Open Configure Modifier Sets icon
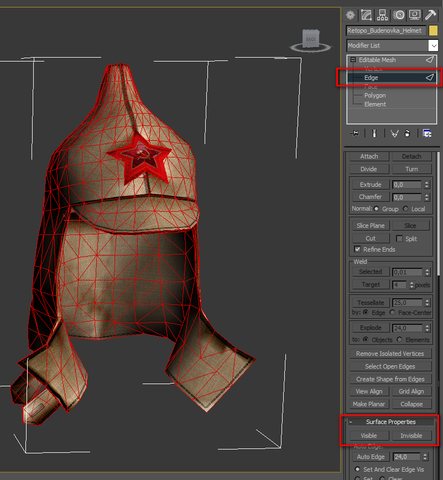443x480 pixels. pyautogui.click(x=427, y=134)
